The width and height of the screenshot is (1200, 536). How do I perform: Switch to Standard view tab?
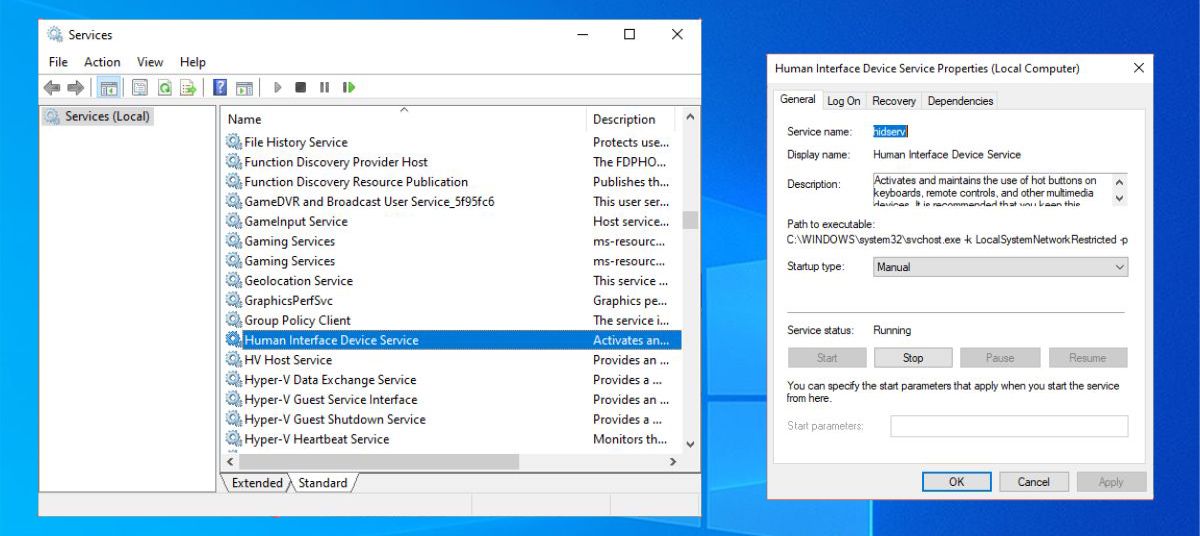[323, 483]
